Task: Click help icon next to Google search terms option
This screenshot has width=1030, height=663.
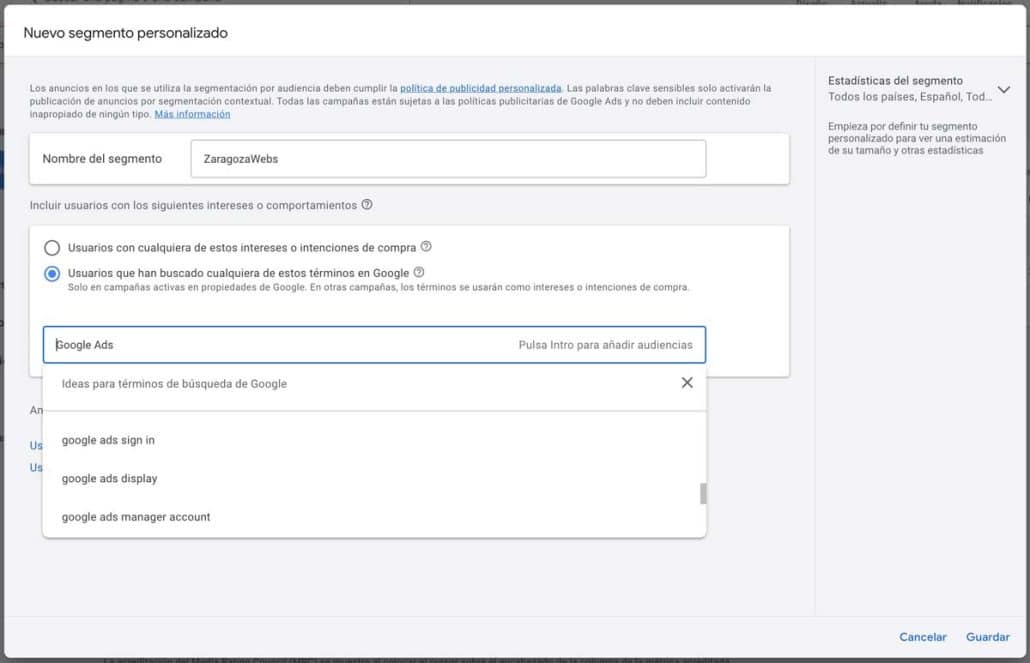Action: [x=419, y=272]
